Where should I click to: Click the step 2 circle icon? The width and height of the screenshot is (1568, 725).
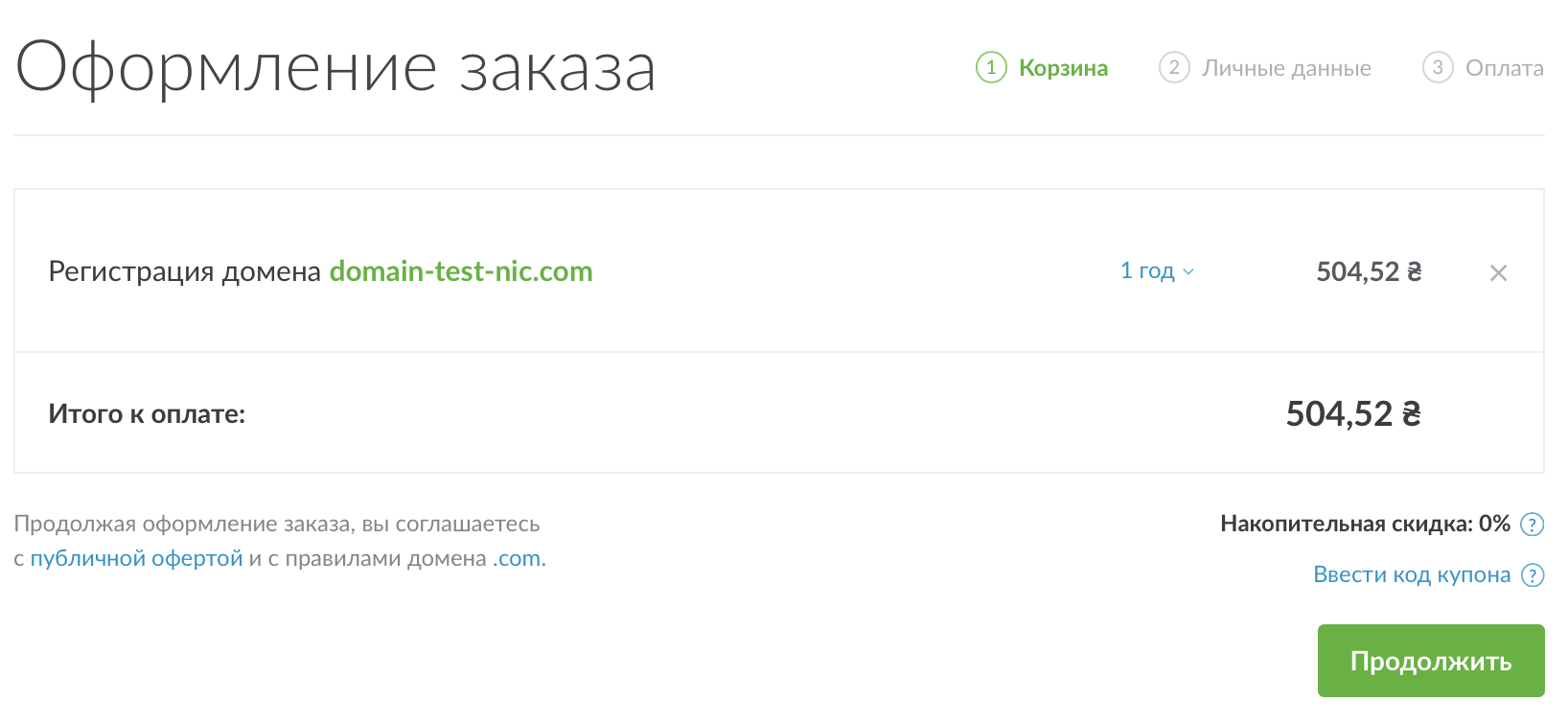pos(1174,68)
